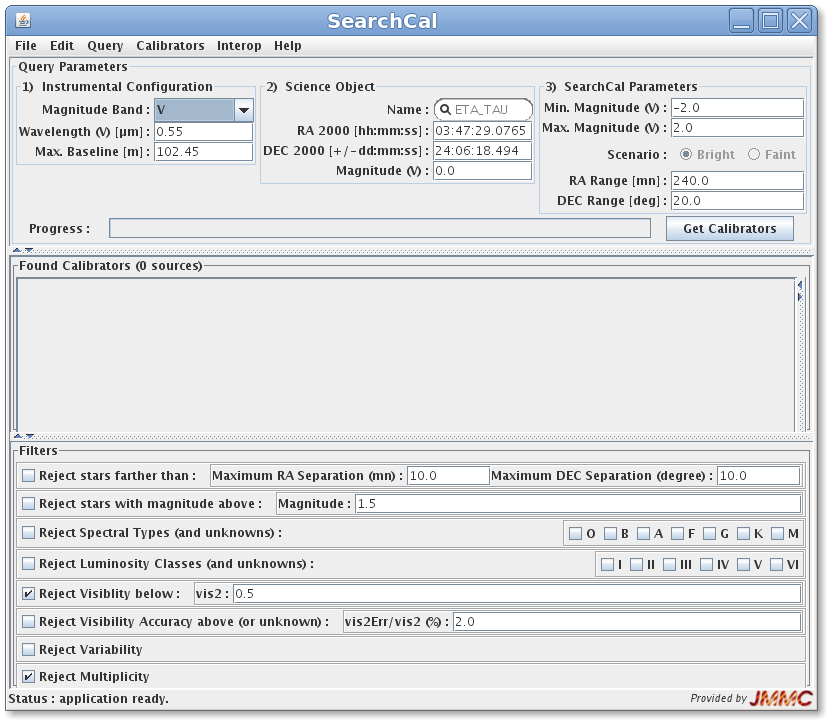Open the Calibrators menu
Image resolution: width=827 pixels, height=720 pixels.
pos(170,46)
